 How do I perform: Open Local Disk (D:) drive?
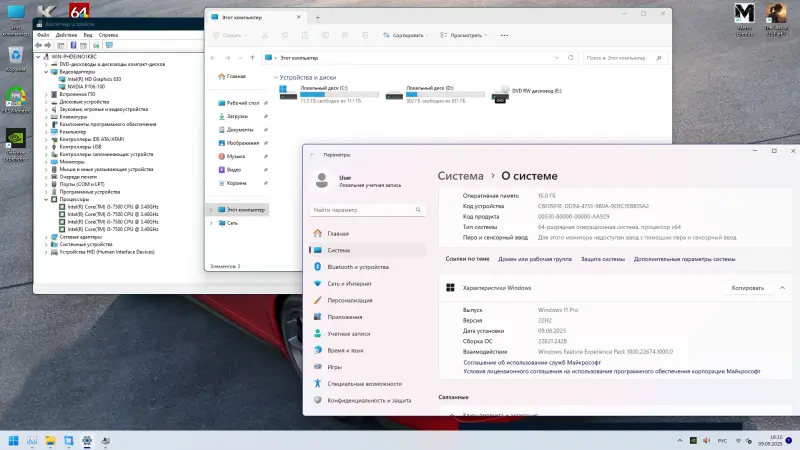435,94
